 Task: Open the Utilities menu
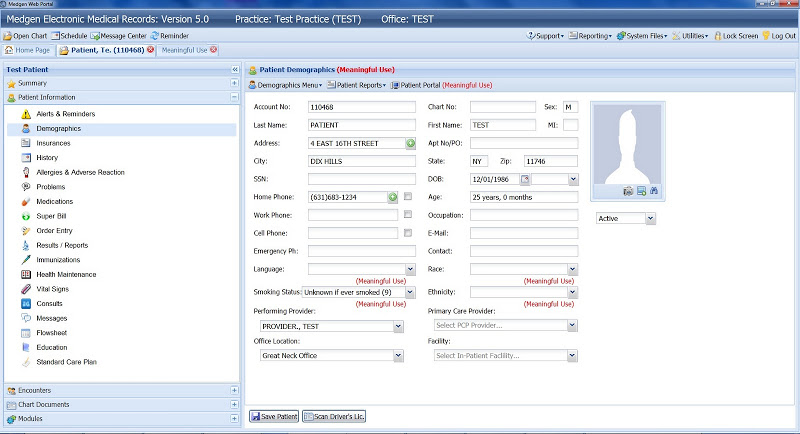coord(690,36)
